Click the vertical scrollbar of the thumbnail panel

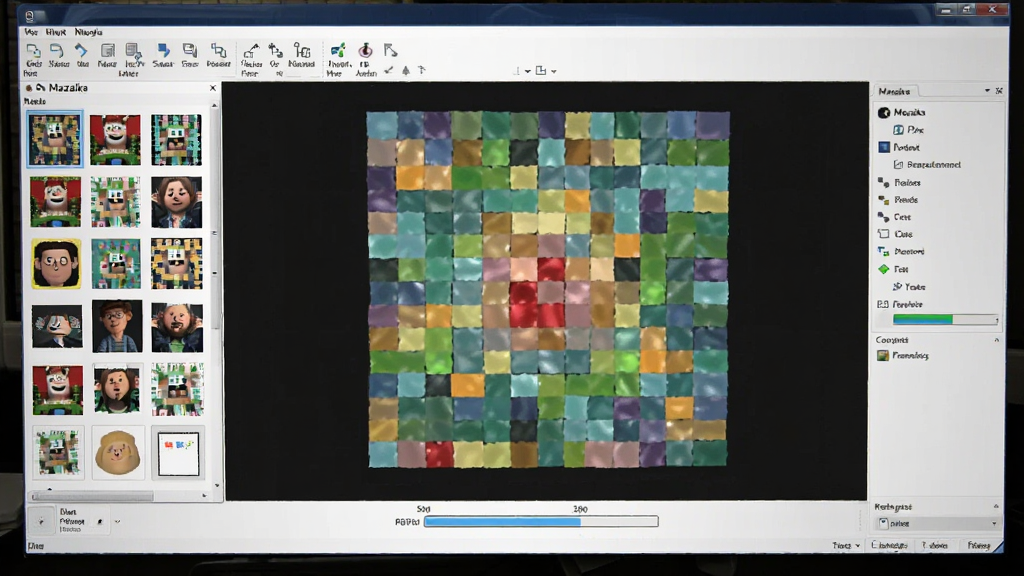pyautogui.click(x=215, y=295)
